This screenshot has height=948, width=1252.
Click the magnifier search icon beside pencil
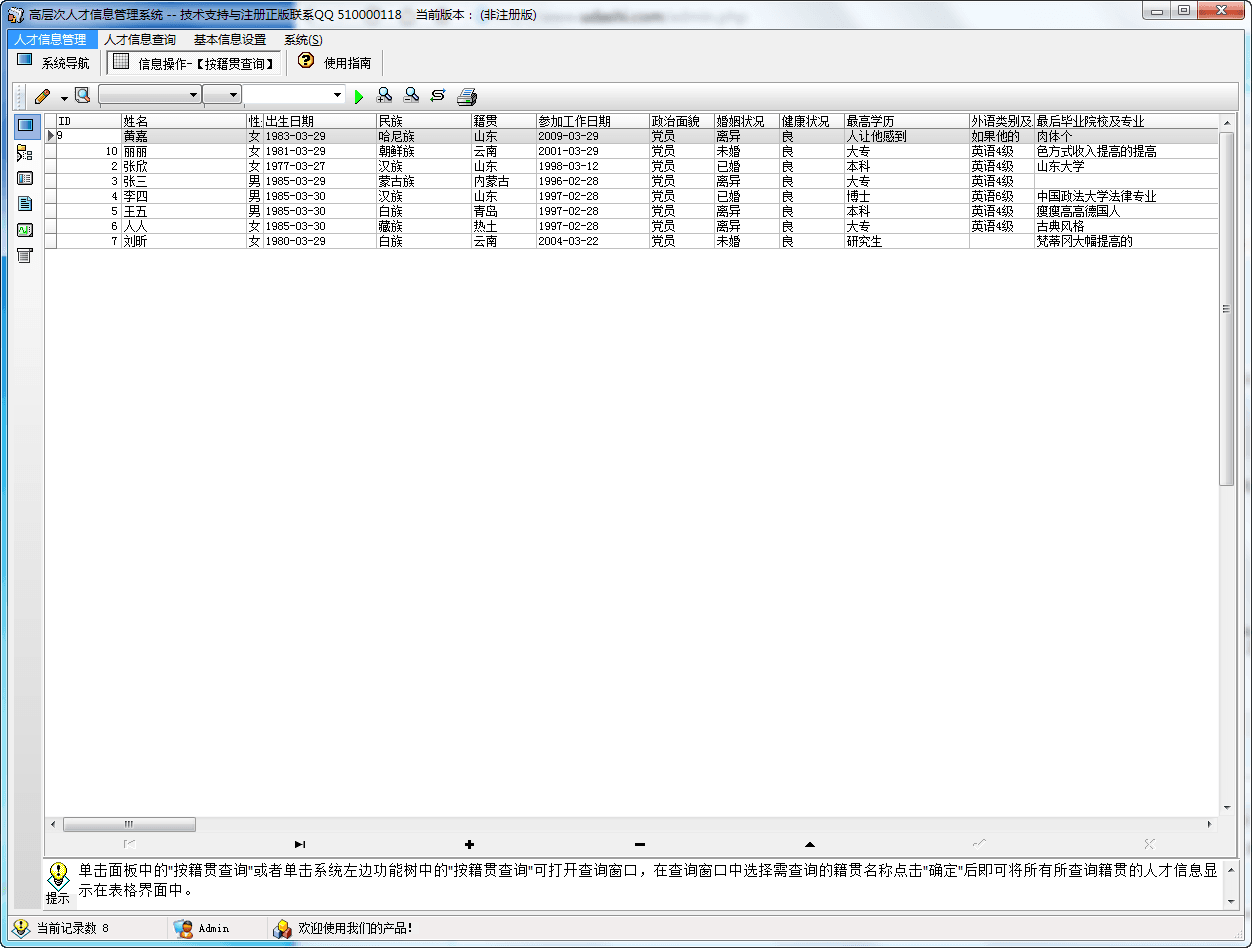pos(82,95)
